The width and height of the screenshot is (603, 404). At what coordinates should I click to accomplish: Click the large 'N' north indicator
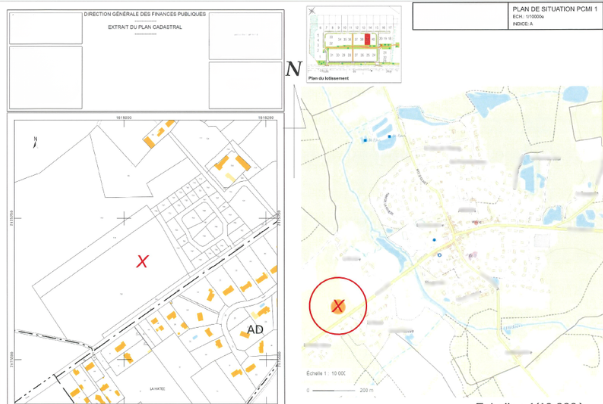click(293, 69)
